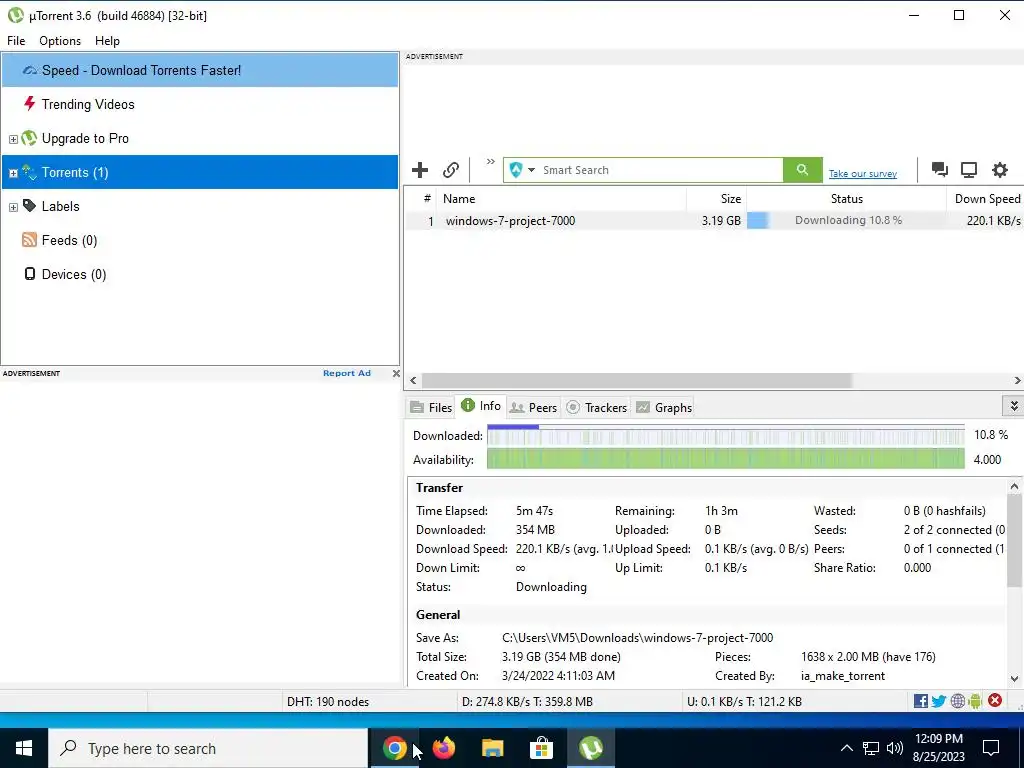Click the globe icon in status bar

[x=957, y=701]
